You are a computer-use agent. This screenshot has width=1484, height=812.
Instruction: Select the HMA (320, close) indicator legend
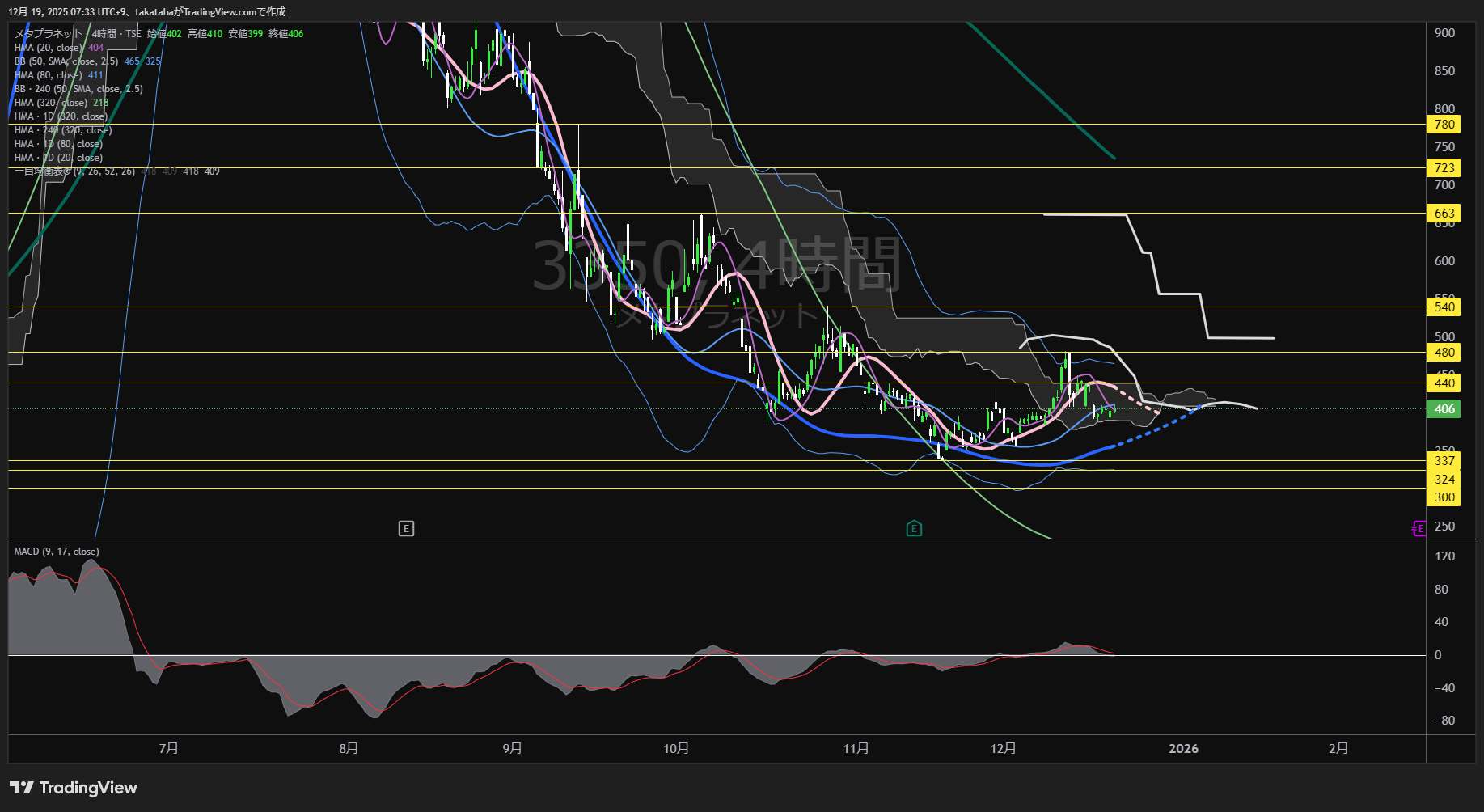click(51, 103)
